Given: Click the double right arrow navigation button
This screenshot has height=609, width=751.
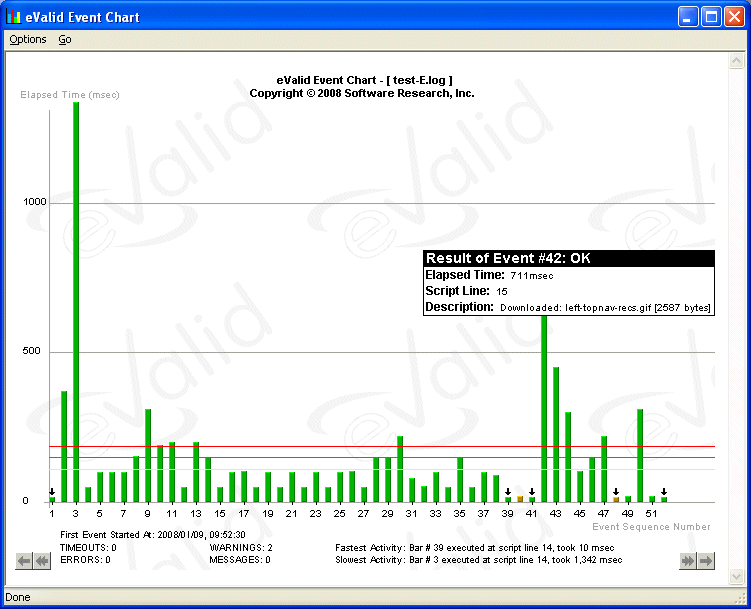Looking at the screenshot, I should click(688, 561).
